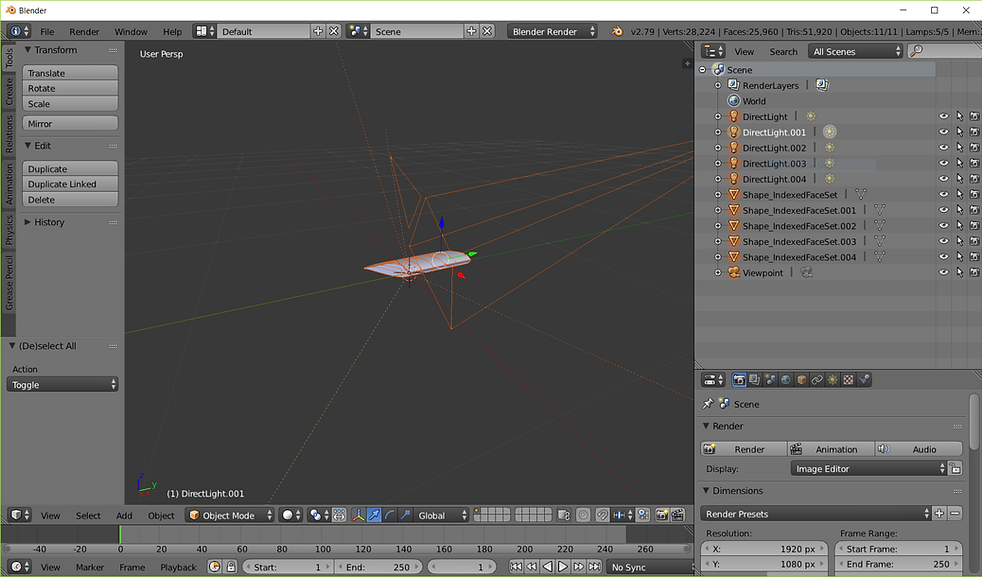Screen dimensions: 982x577
Task: Open the Render Layers properties tab
Action: coord(755,380)
